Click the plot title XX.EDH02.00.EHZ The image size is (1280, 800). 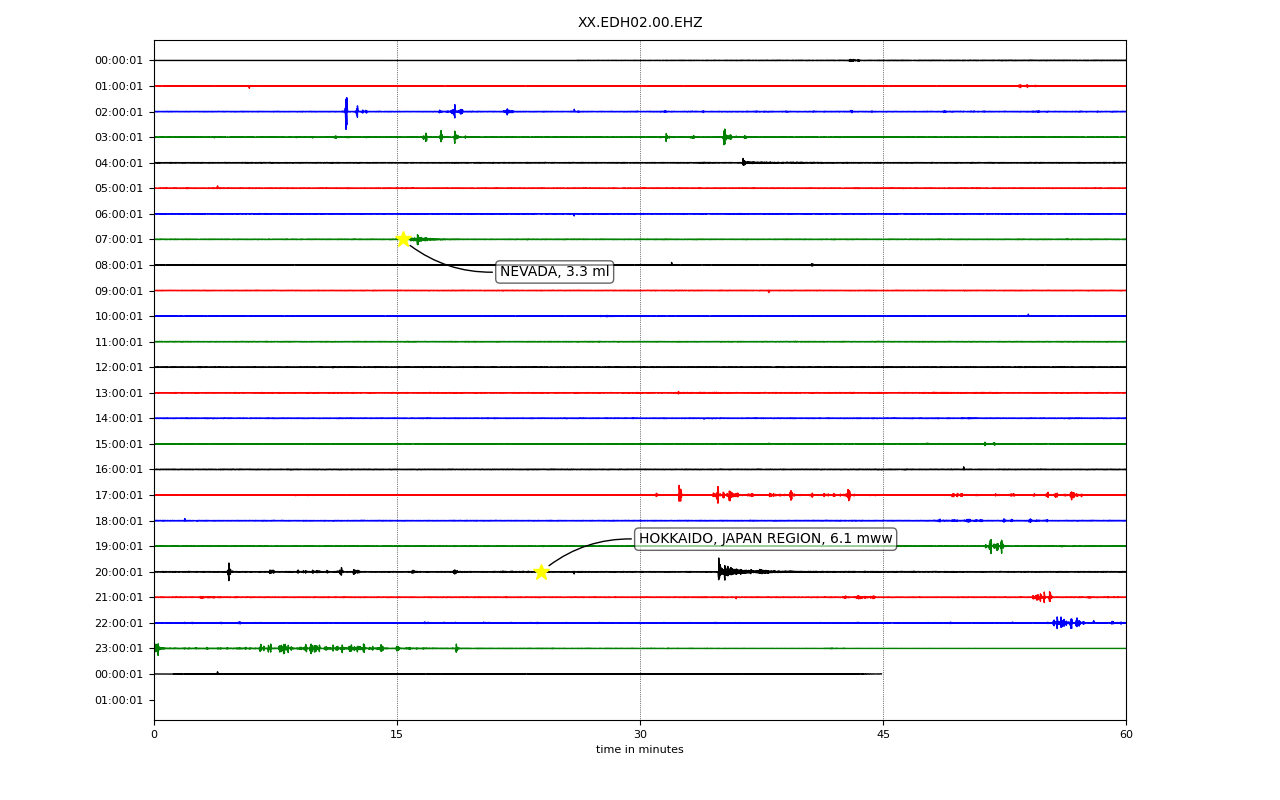pyautogui.click(x=640, y=22)
